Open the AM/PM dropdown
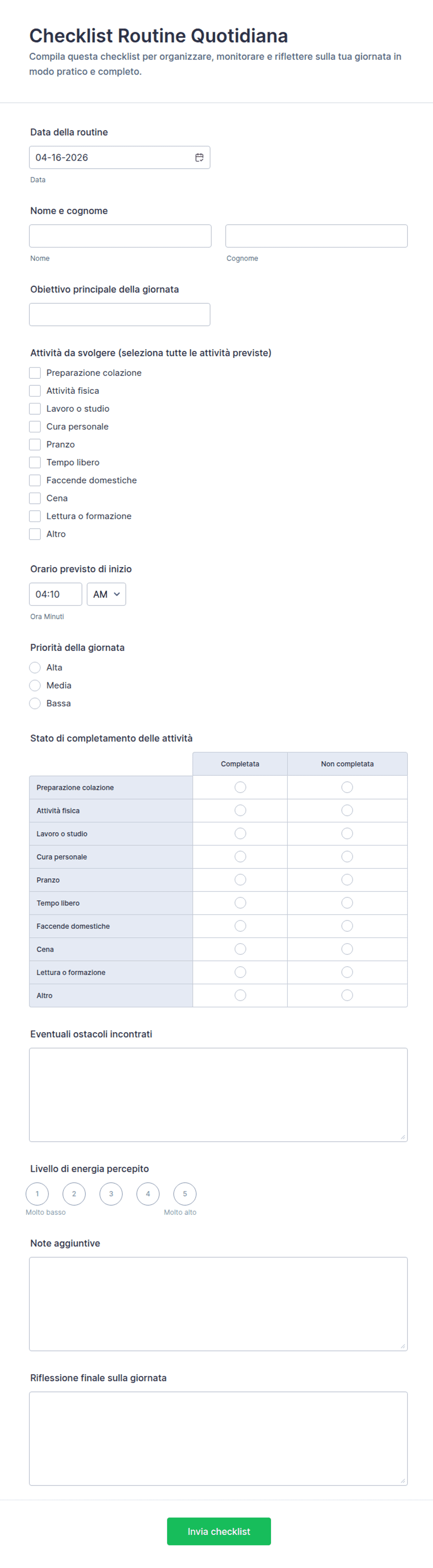 (x=107, y=594)
